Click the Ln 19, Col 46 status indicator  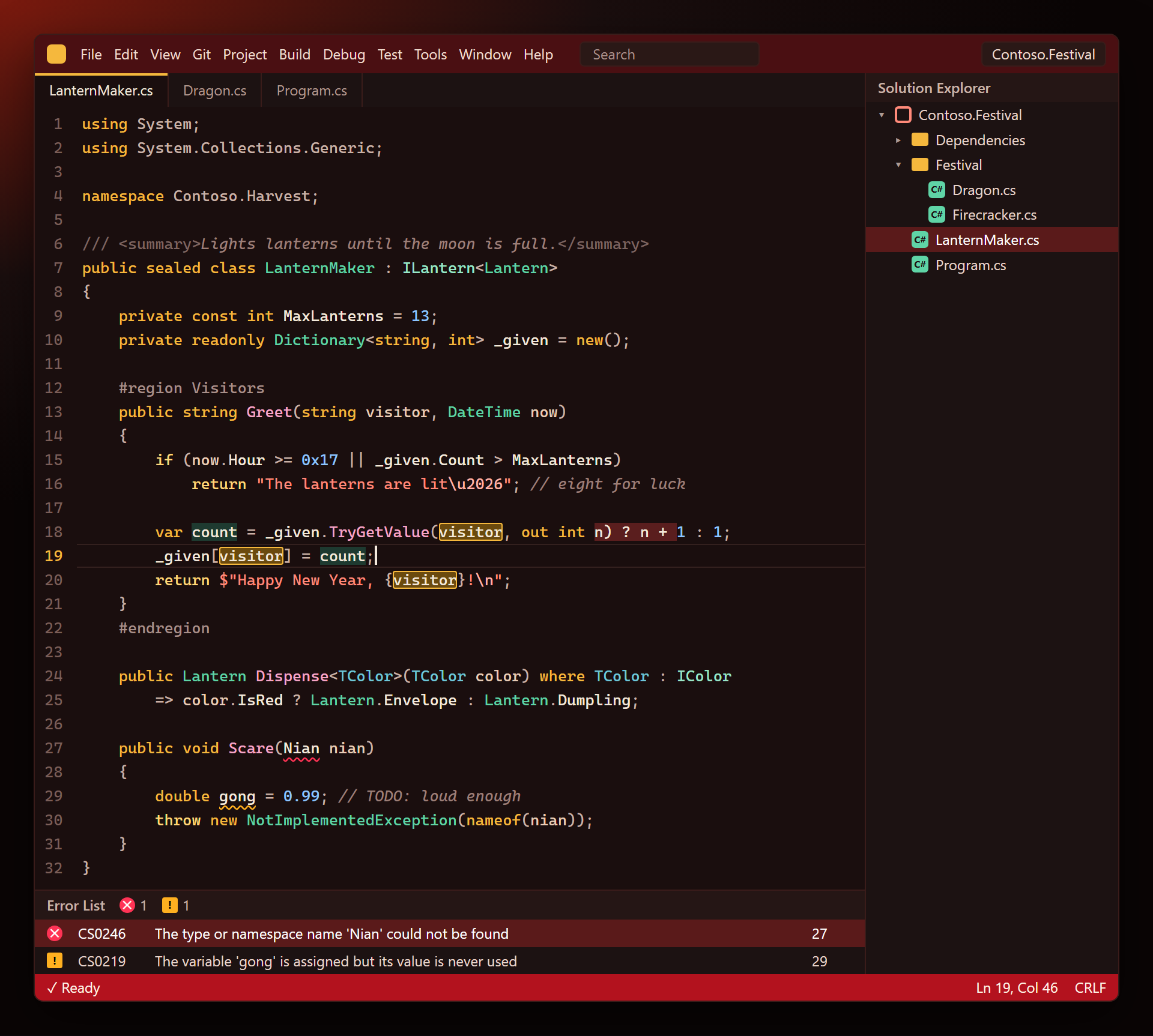click(1017, 987)
